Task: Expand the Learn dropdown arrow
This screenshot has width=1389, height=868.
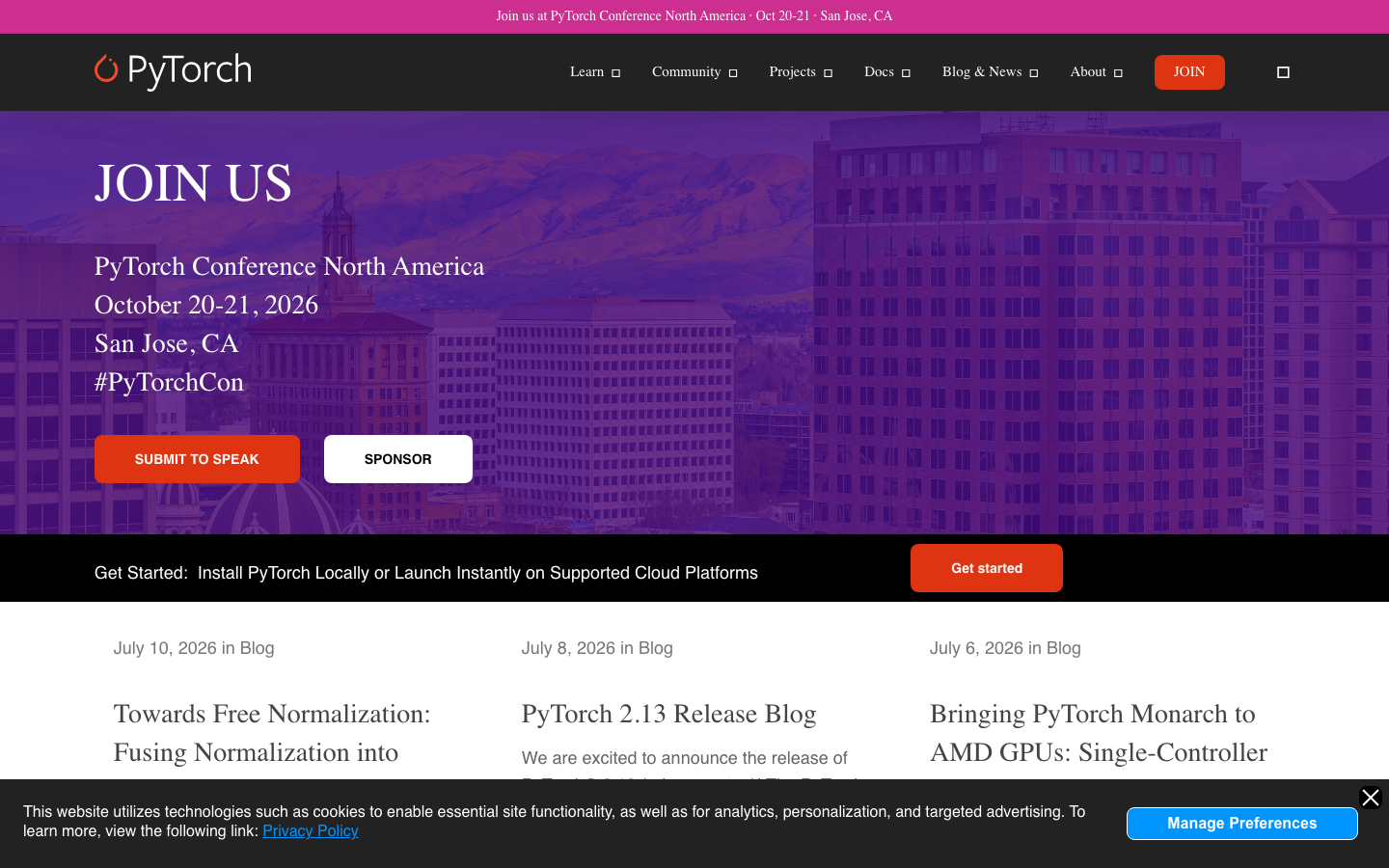Action: [x=615, y=73]
